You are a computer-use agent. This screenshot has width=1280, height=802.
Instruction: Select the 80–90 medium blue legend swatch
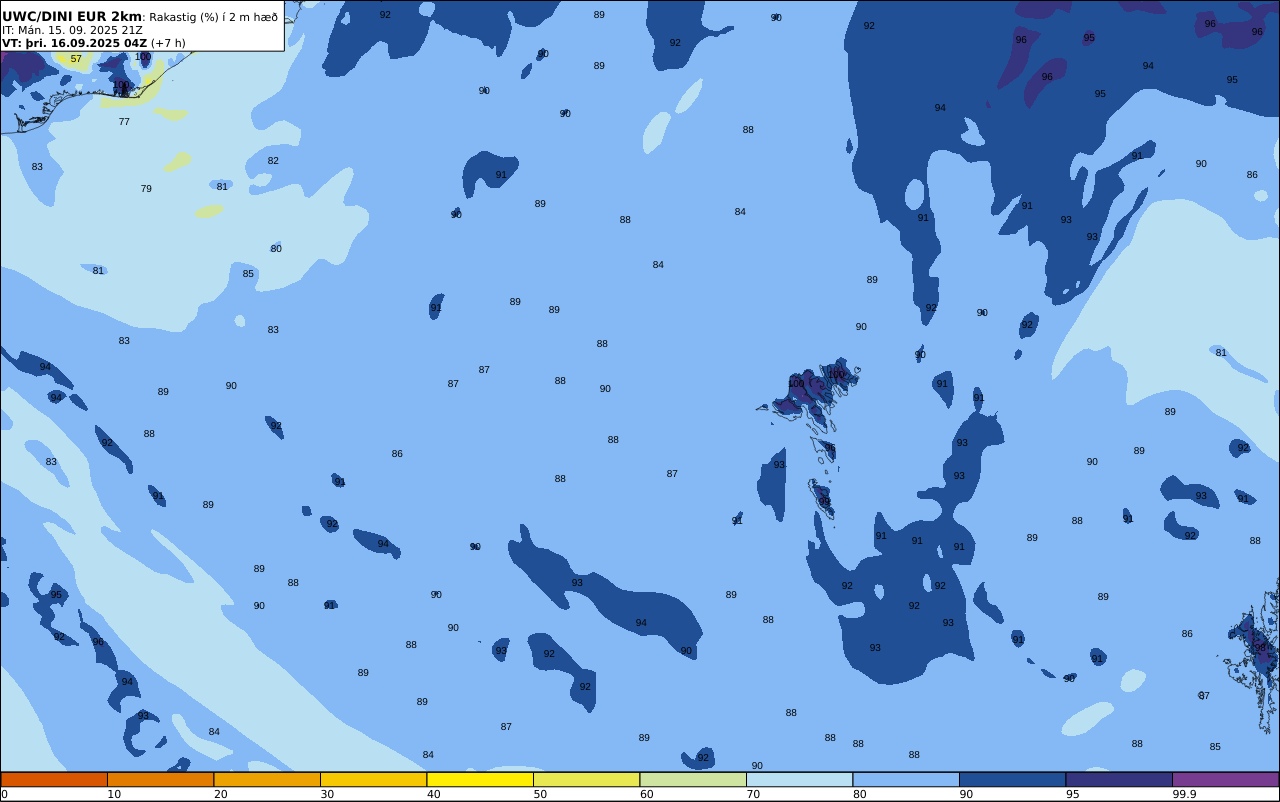pyautogui.click(x=906, y=779)
